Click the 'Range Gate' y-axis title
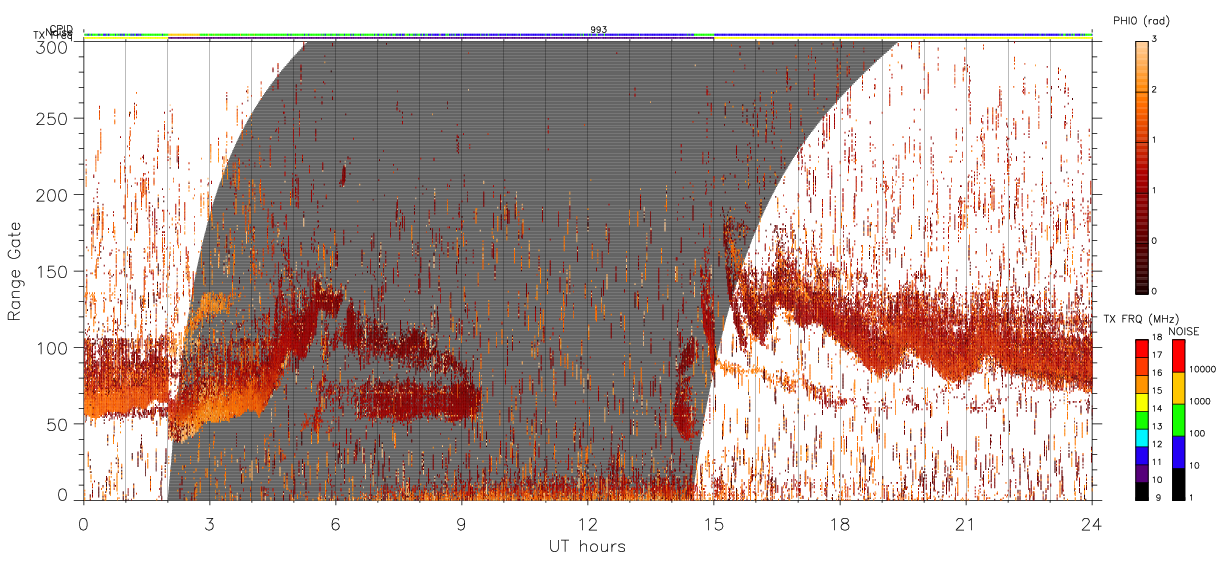 [15, 271]
